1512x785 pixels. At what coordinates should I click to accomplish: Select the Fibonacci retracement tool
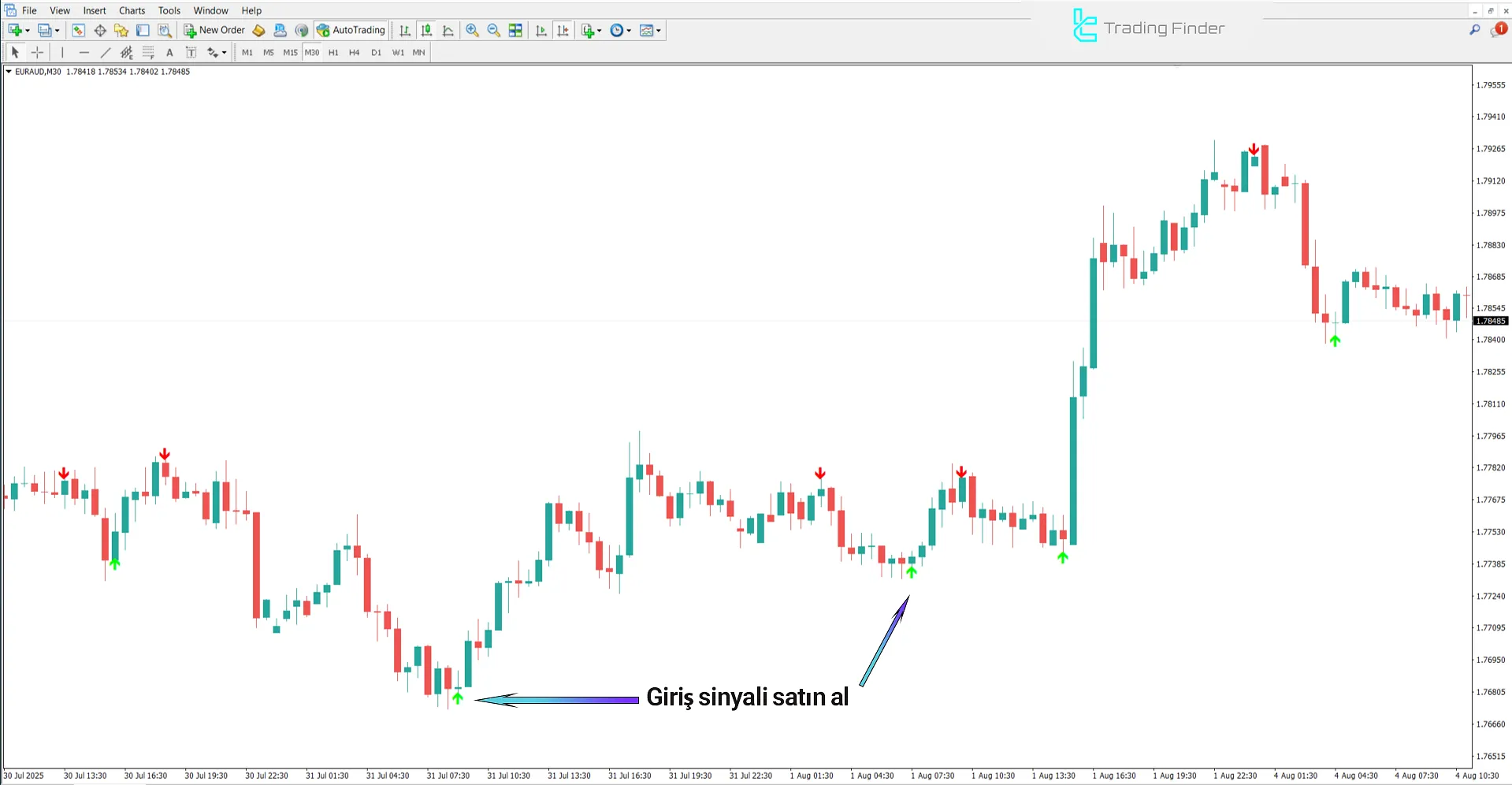coord(148,52)
